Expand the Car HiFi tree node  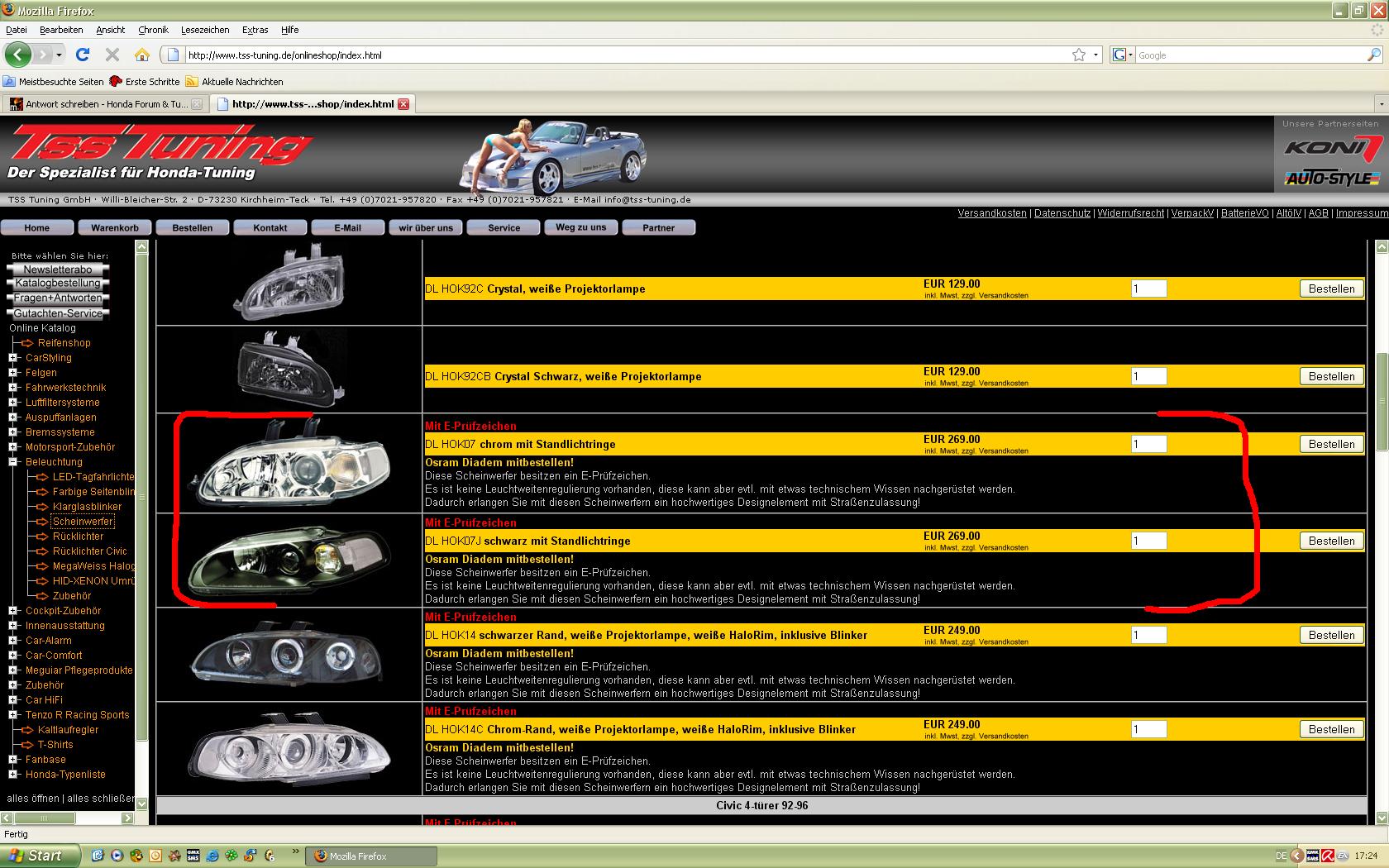tap(13, 700)
